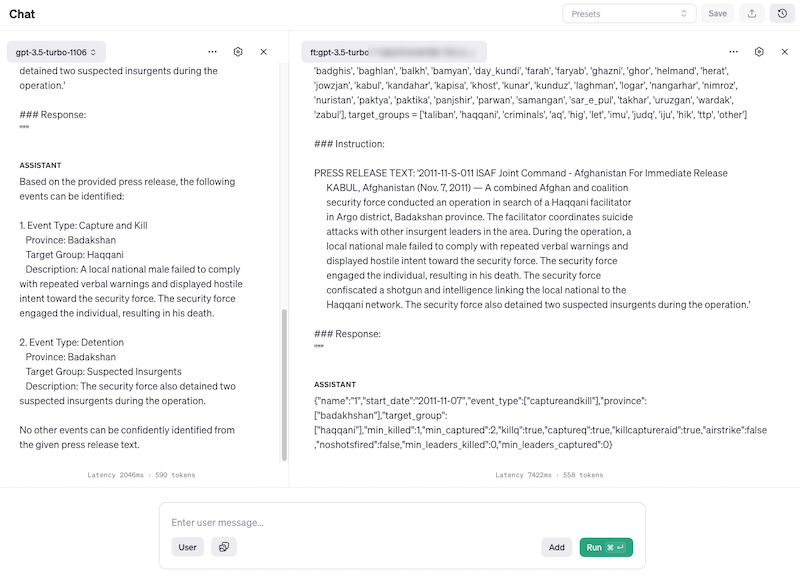800x579 pixels.
Task: Click the Save button
Action: (x=717, y=14)
